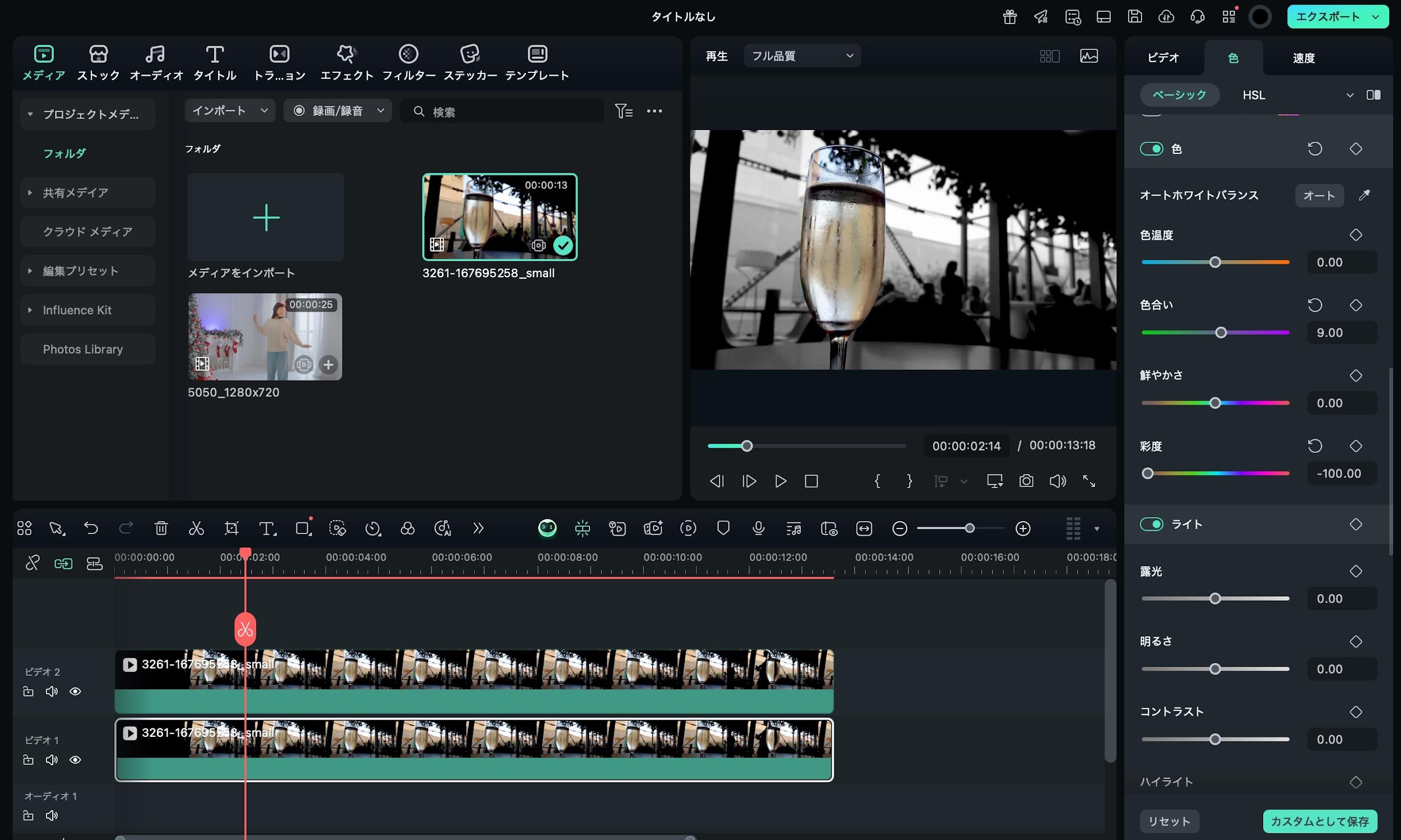This screenshot has width=1401, height=840.
Task: Switch to the ストック tab
Action: tap(99, 62)
